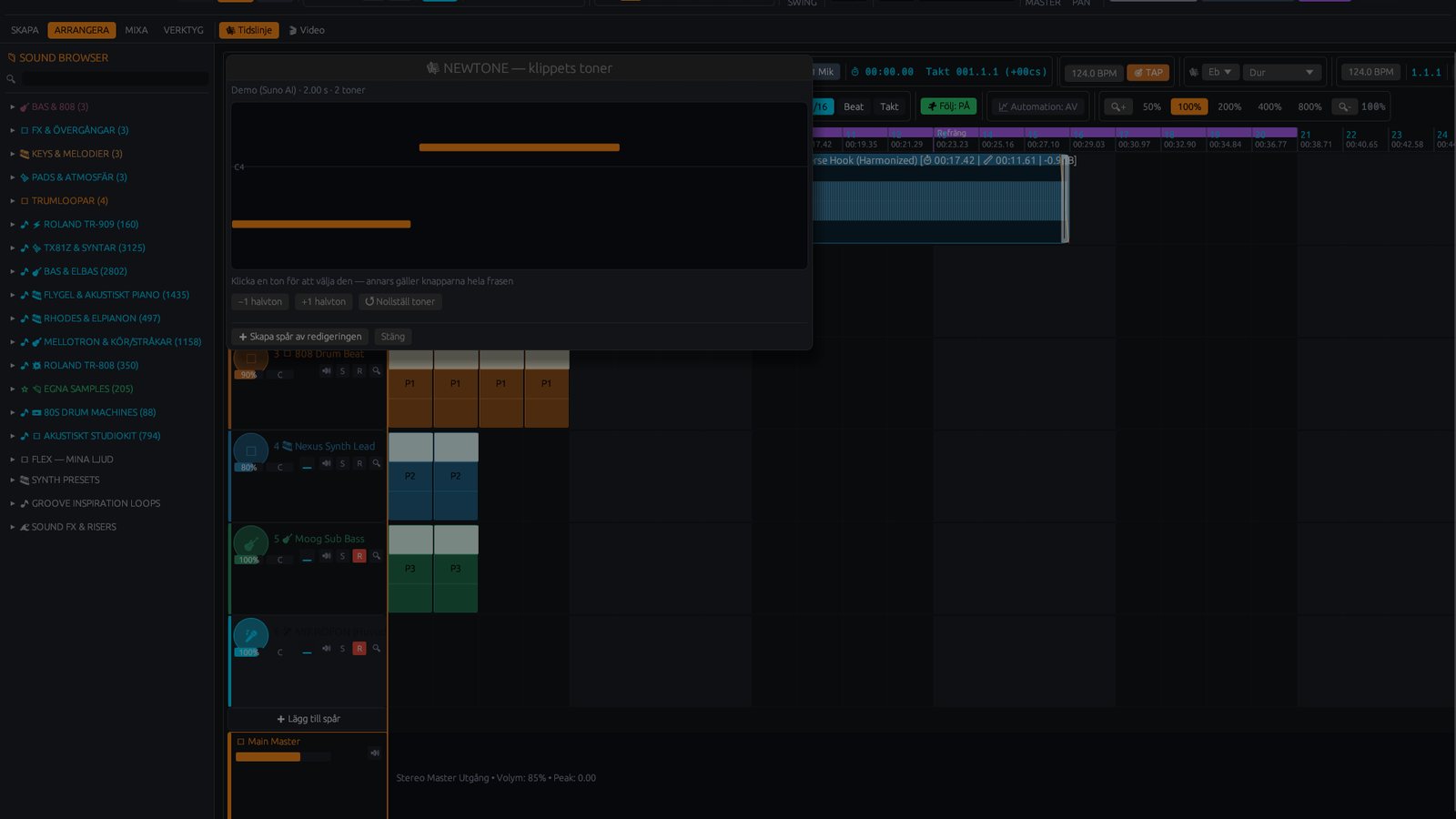The width and height of the screenshot is (1456, 819).
Task: Click the stopwatch icon beside 00:00.00
Action: pyautogui.click(x=854, y=72)
